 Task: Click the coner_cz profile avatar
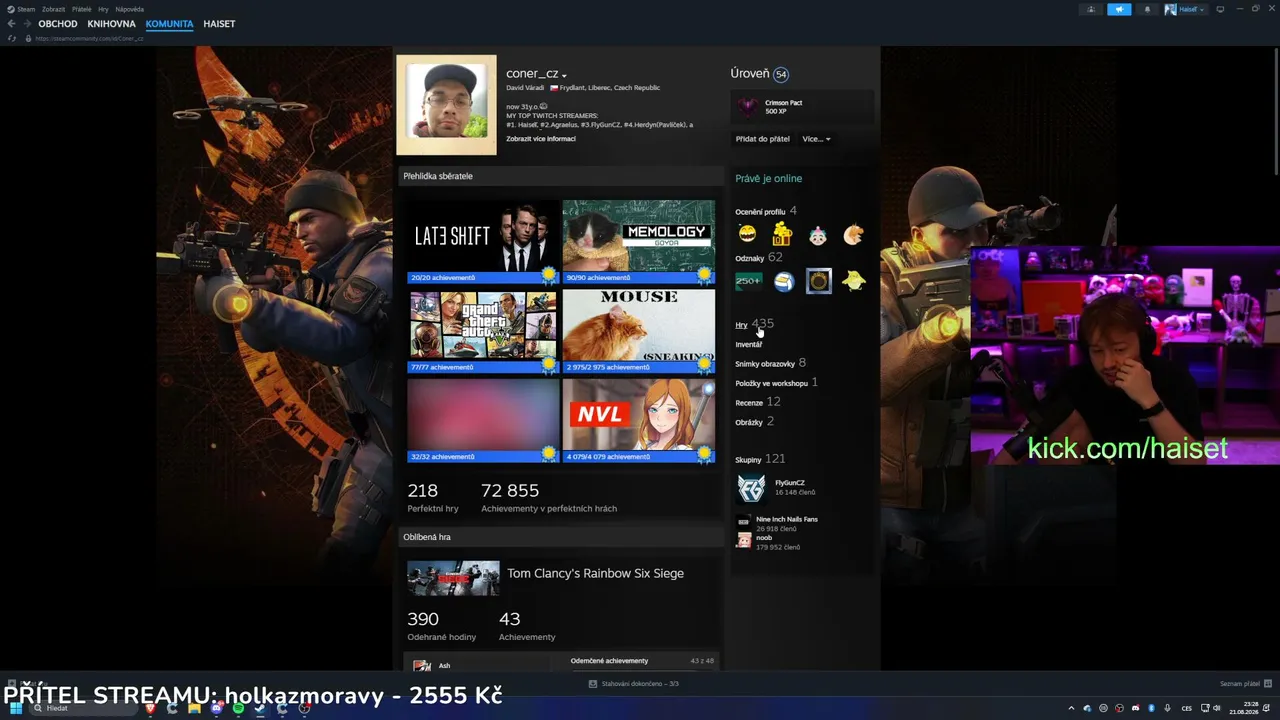pyautogui.click(x=446, y=104)
